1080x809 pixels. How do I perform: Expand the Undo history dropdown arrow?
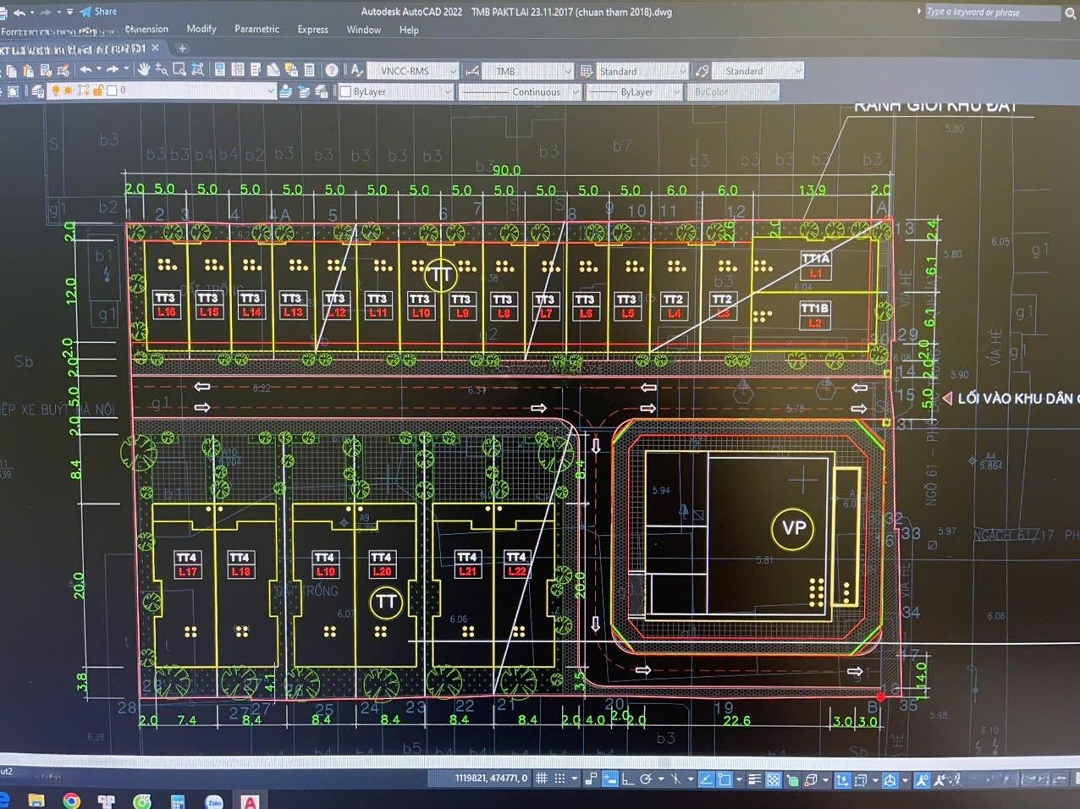point(98,69)
